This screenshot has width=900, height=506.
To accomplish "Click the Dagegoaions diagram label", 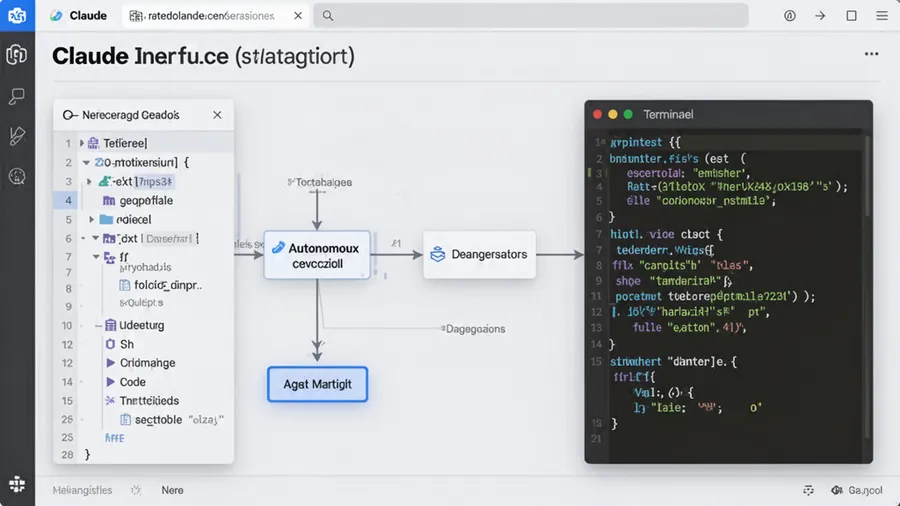I will (473, 329).
